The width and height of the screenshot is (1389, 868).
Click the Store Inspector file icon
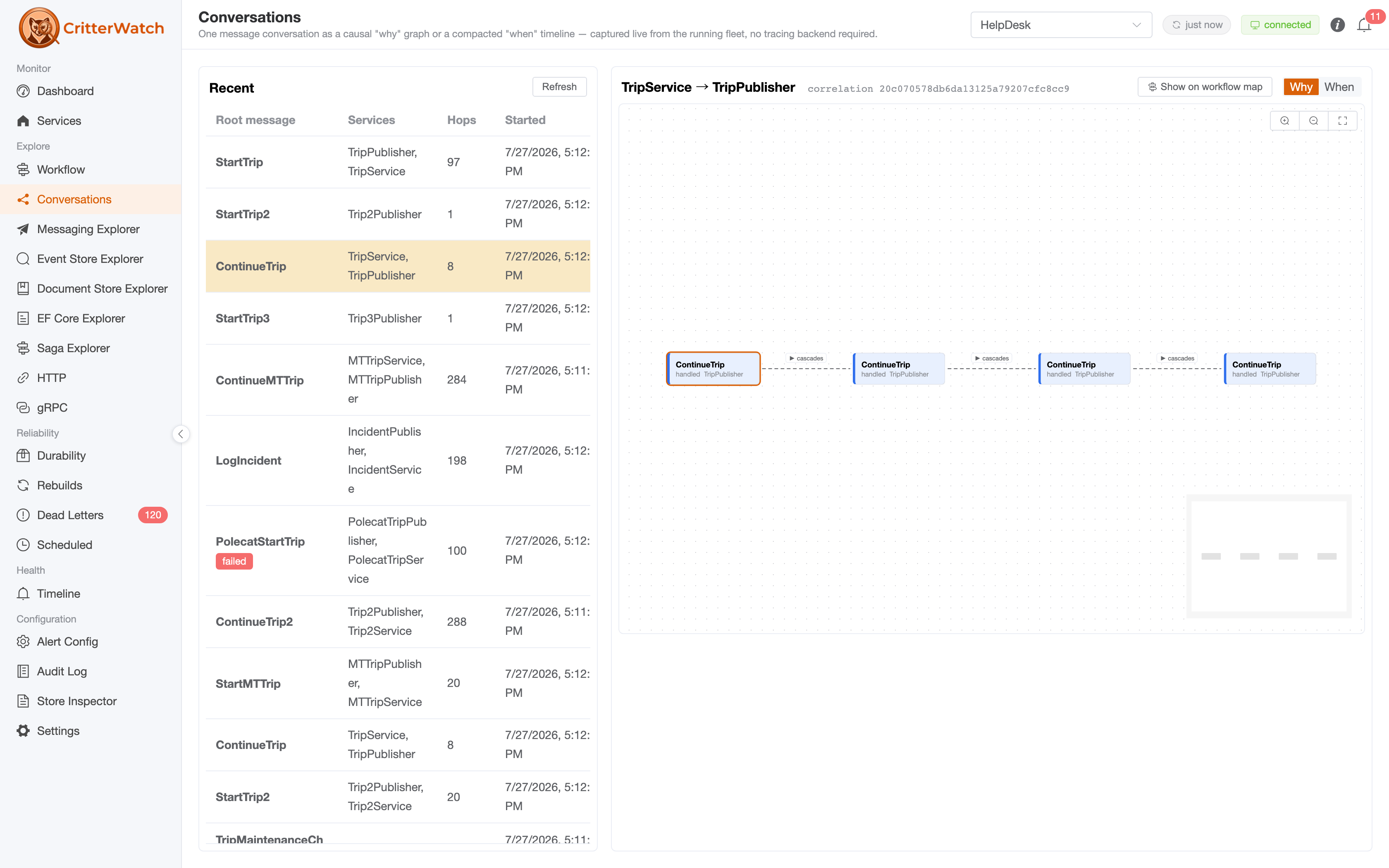tap(23, 701)
